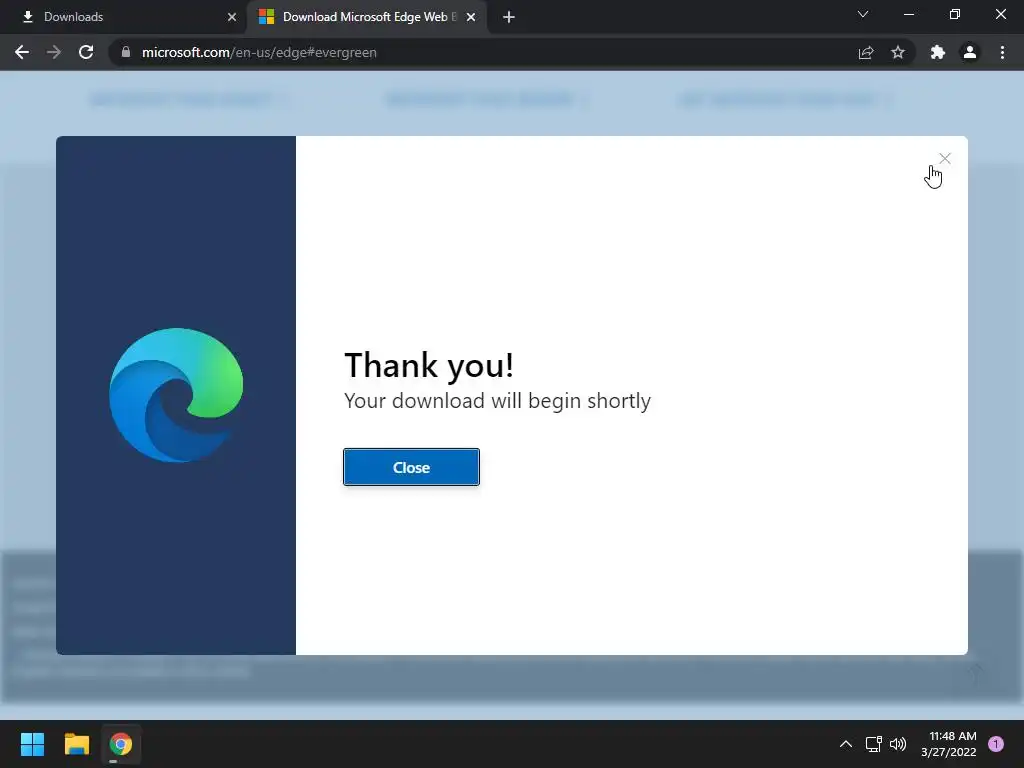1024x768 pixels.
Task: Switch to the Downloads tab
Action: coord(123,17)
